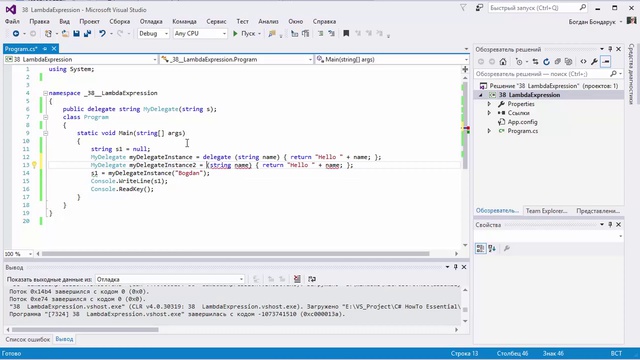Screen dimensions: 640x360
Task: Click the account name Богдан Бондарук
Action: click(x=592, y=22)
